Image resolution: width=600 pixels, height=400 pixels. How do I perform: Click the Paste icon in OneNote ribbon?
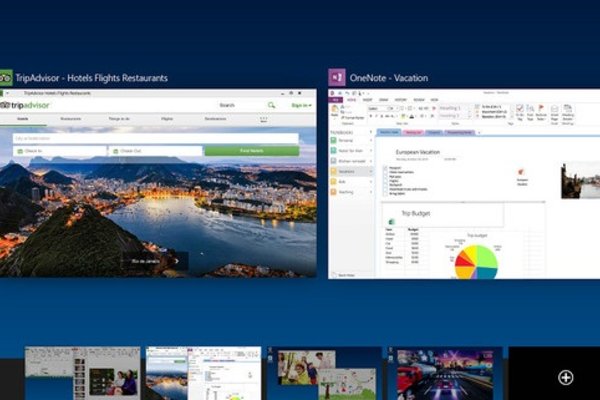tap(334, 111)
